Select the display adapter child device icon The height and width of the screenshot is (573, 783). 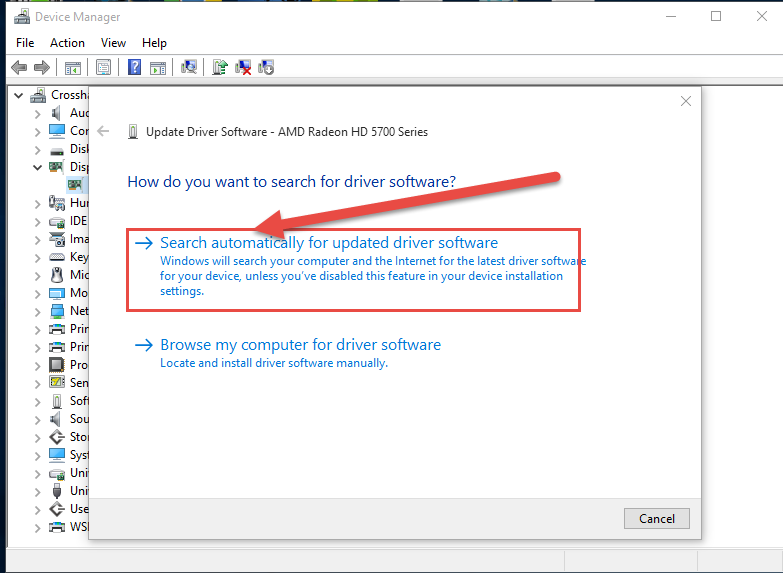click(x=75, y=185)
